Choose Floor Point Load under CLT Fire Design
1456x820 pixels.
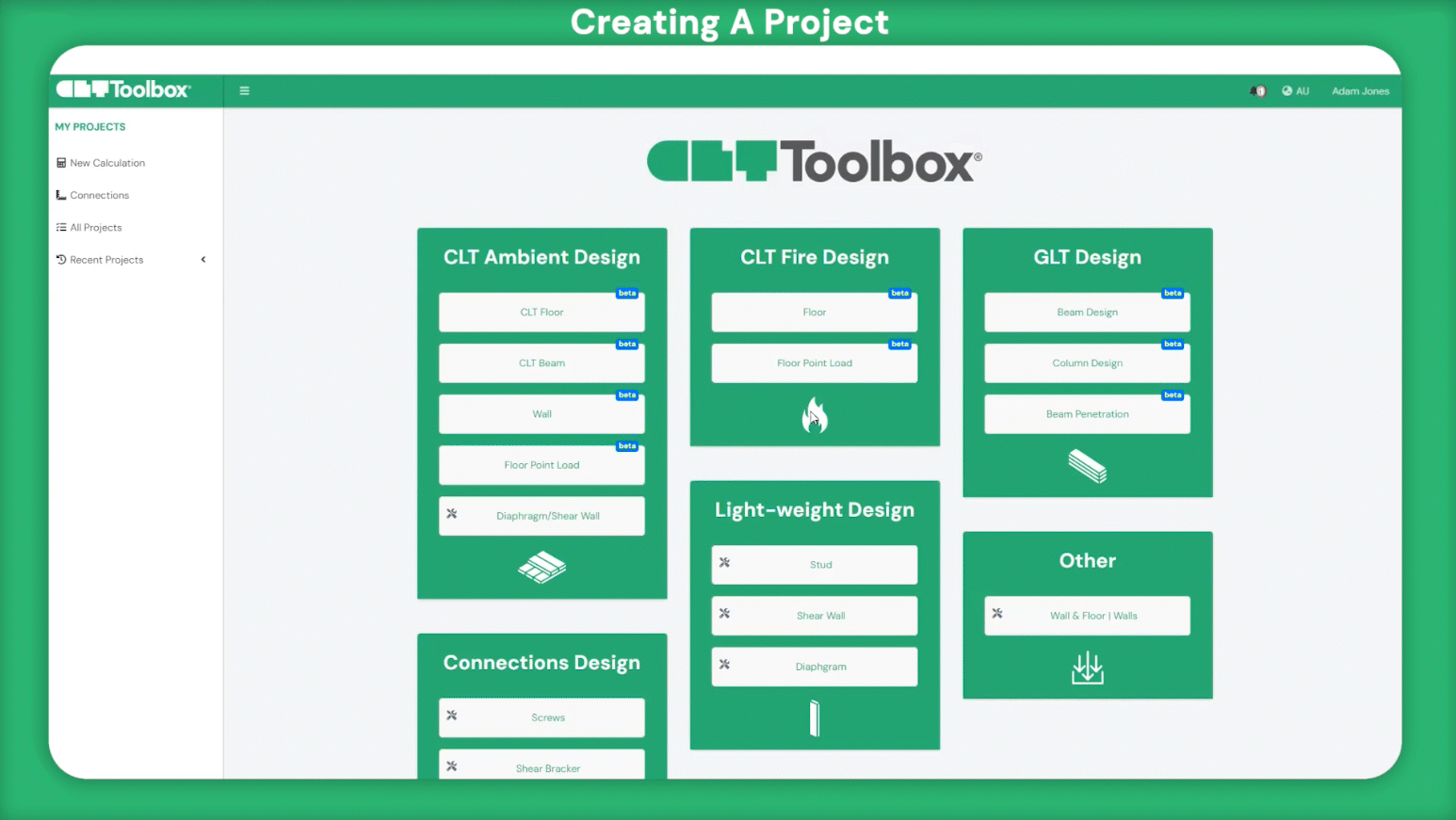815,363
